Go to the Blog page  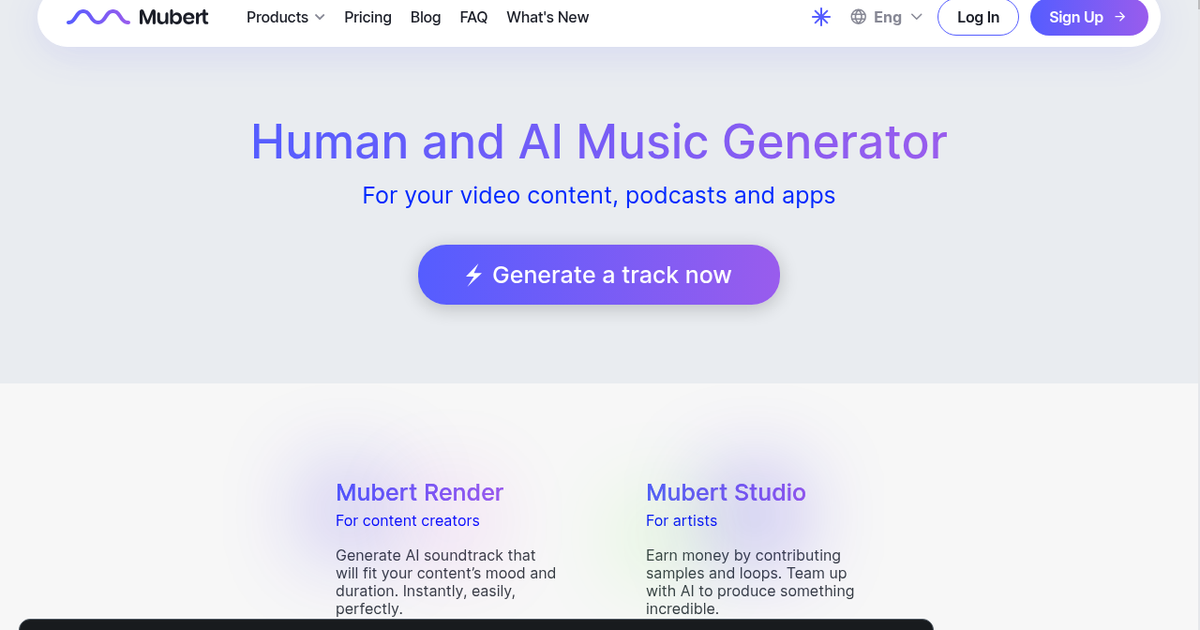(x=425, y=17)
